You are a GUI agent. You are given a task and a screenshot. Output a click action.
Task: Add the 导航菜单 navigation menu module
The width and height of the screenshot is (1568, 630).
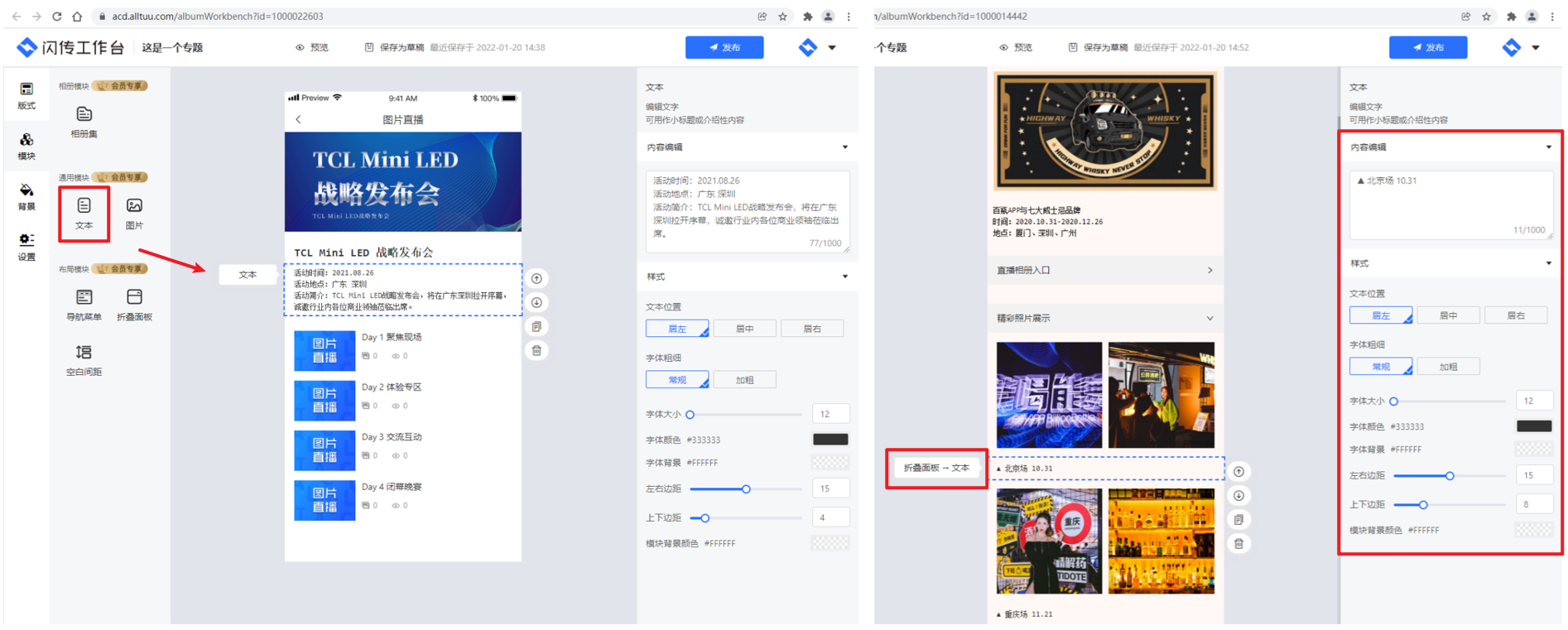point(84,305)
